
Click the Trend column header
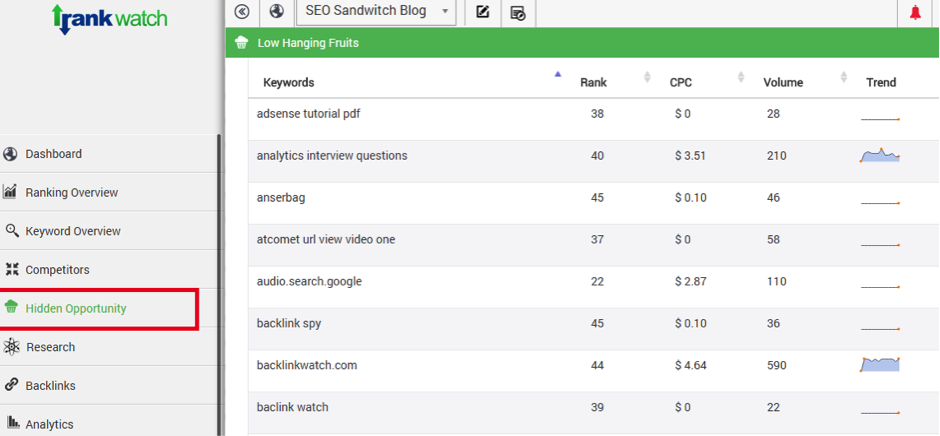coord(881,83)
